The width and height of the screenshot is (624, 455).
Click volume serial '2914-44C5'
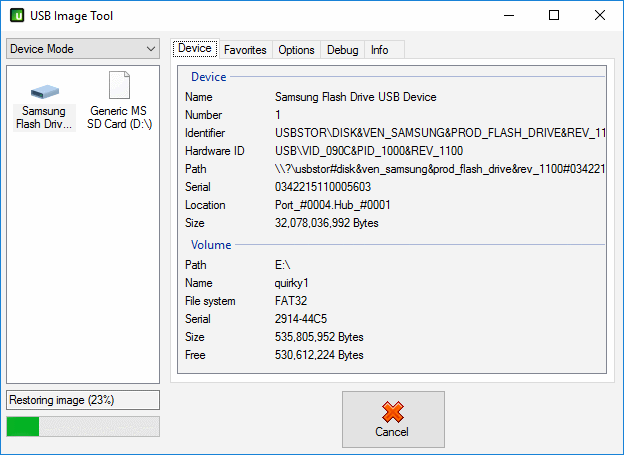point(301,318)
